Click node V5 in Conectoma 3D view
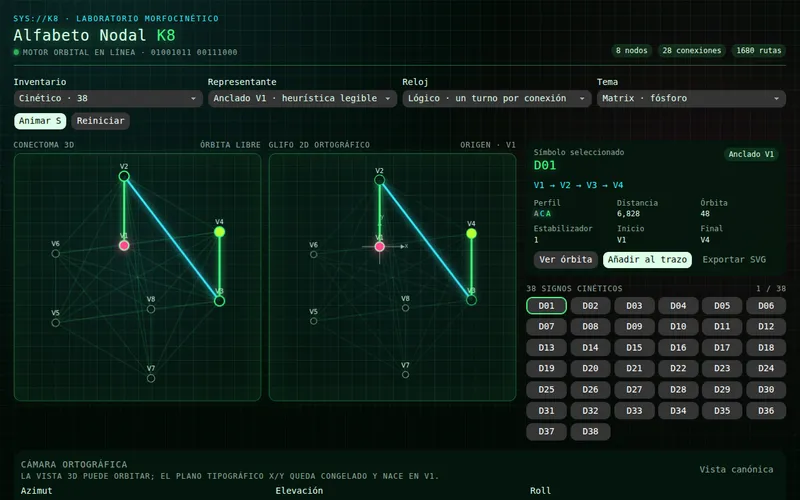Screen dimensions: 800x500 tap(56, 323)
